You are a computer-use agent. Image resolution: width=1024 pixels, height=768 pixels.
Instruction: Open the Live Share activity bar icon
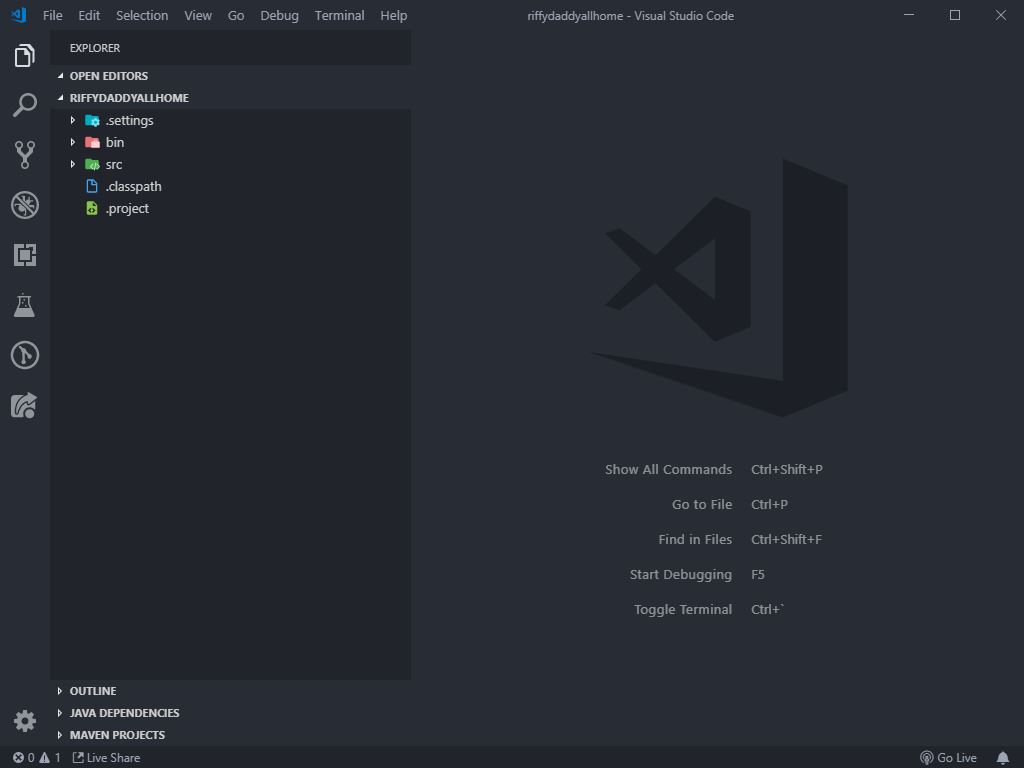point(24,406)
